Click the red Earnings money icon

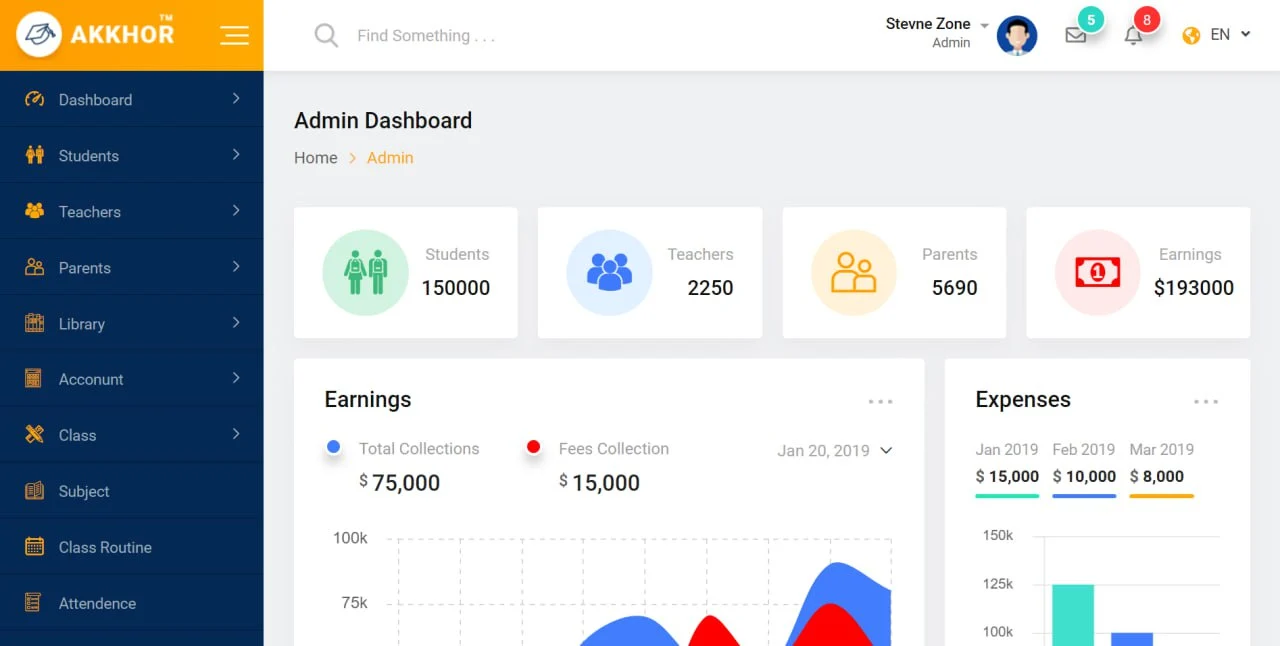pyautogui.click(x=1098, y=272)
